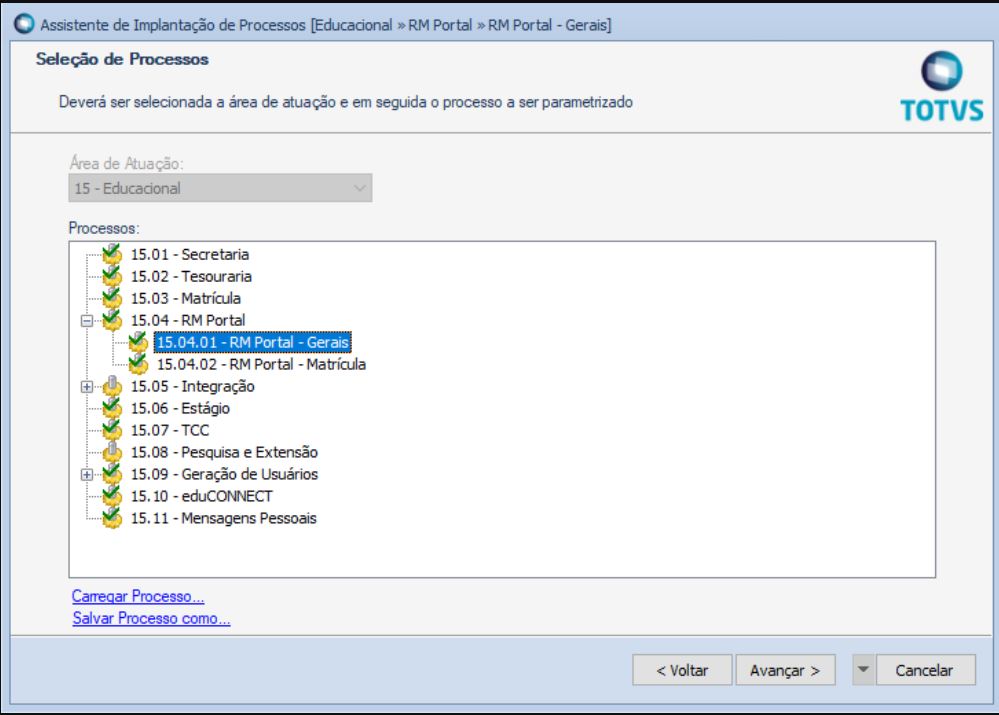Click the icon beside 15.01 - Secretaria
Image resolution: width=999 pixels, height=715 pixels.
click(112, 254)
